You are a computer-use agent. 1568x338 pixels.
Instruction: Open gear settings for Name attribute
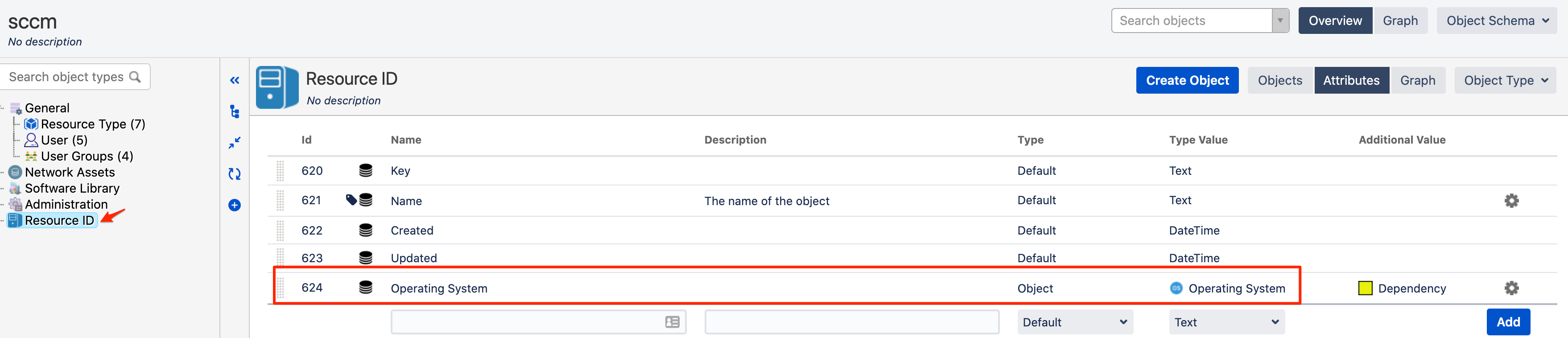tap(1511, 200)
